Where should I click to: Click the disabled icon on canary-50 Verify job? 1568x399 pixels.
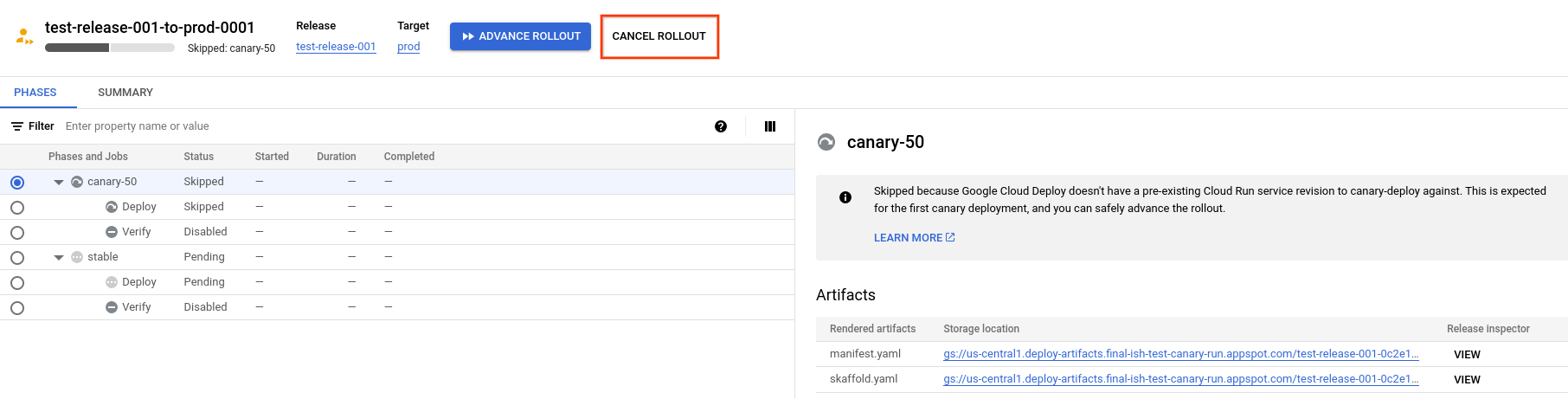tap(112, 232)
